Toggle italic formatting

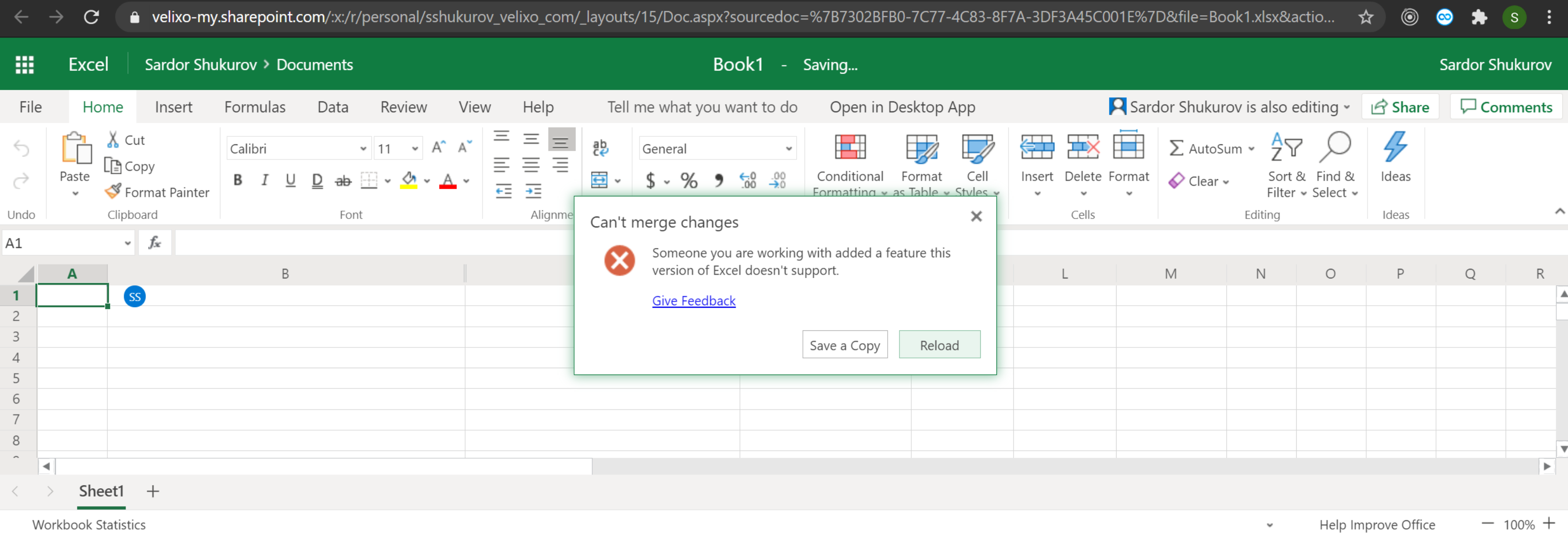click(x=264, y=180)
